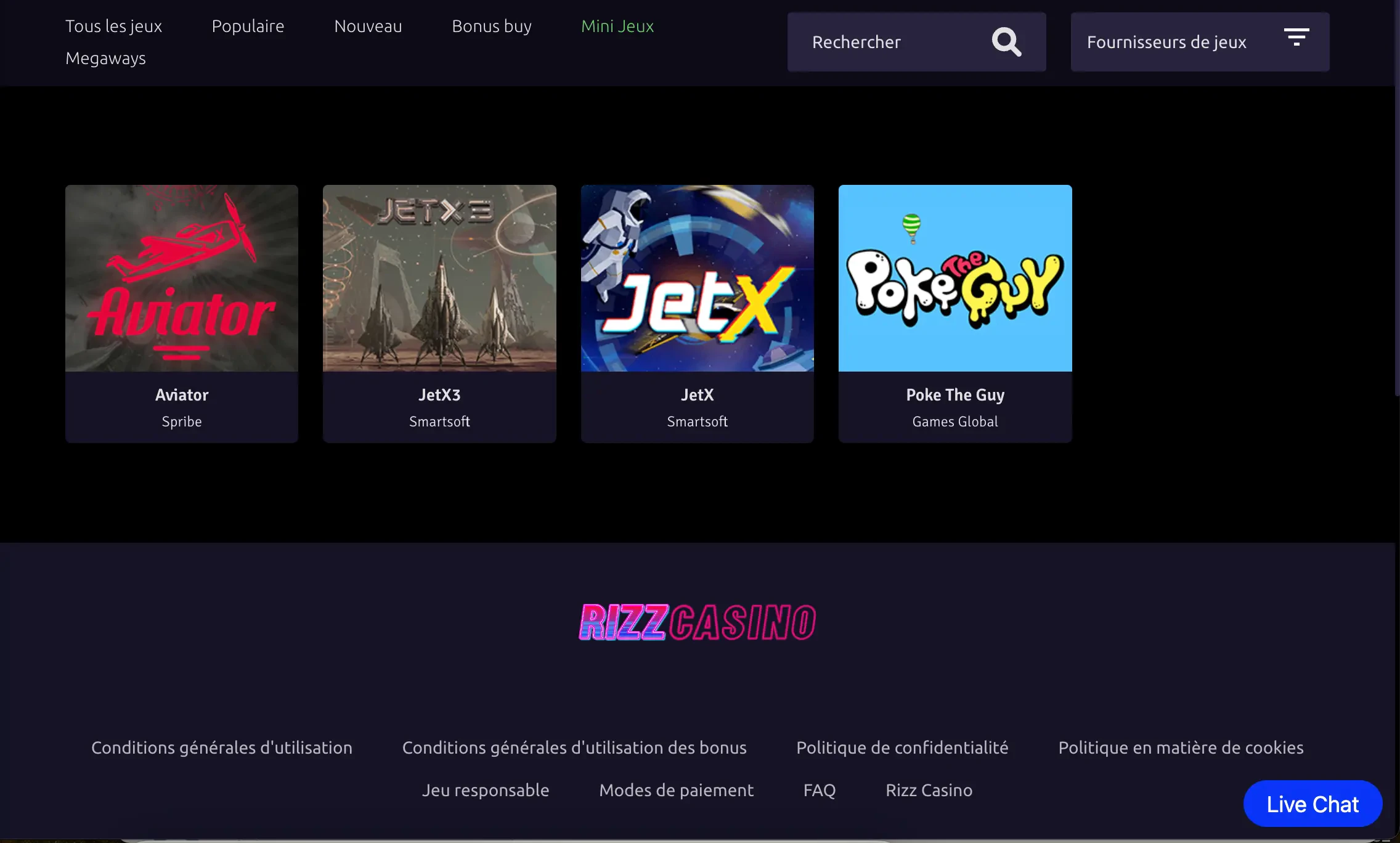Click the search magnifier icon
Screen dimensions: 1400x843
click(1006, 42)
